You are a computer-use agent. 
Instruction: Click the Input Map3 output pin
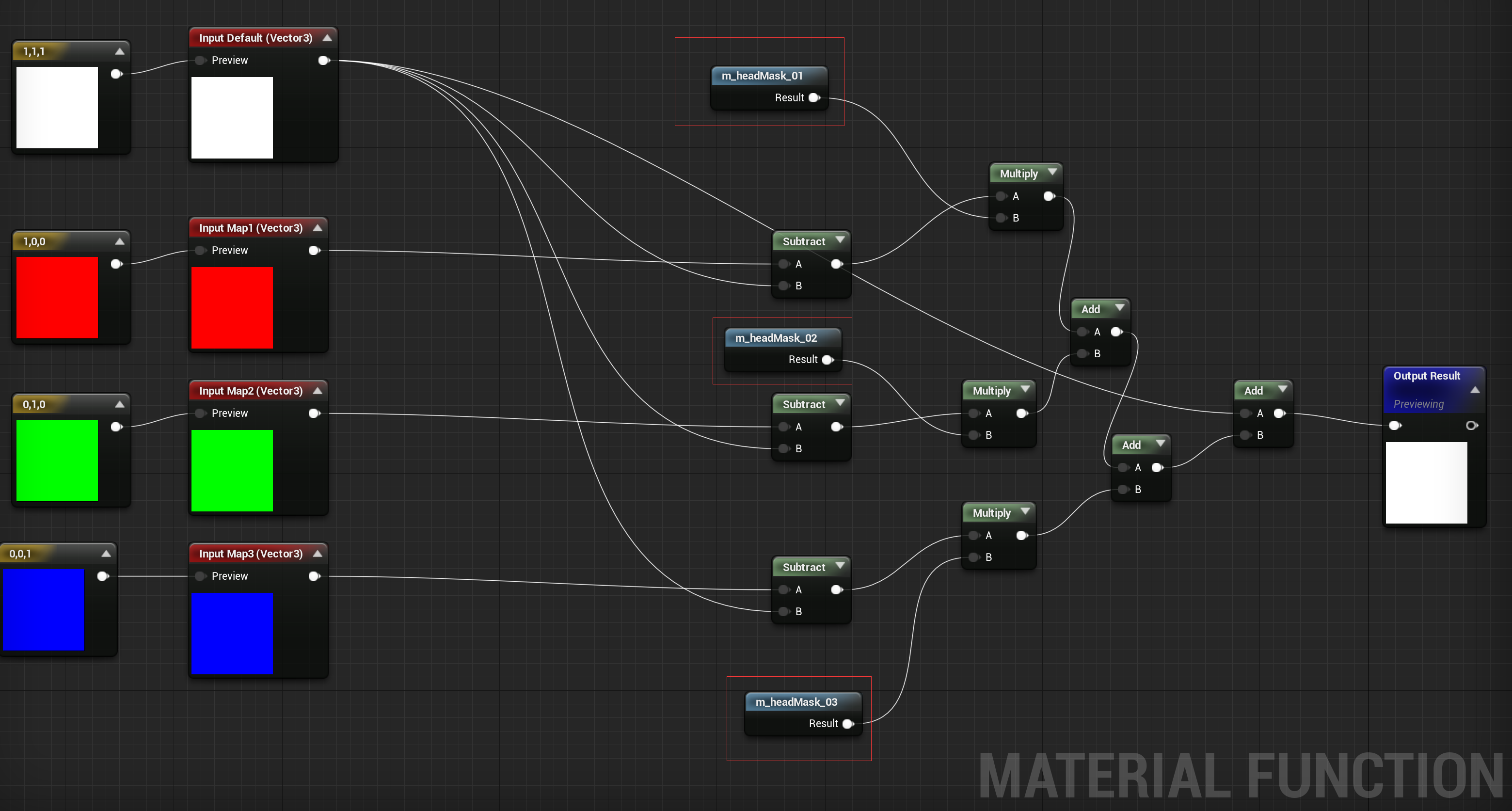[315, 576]
